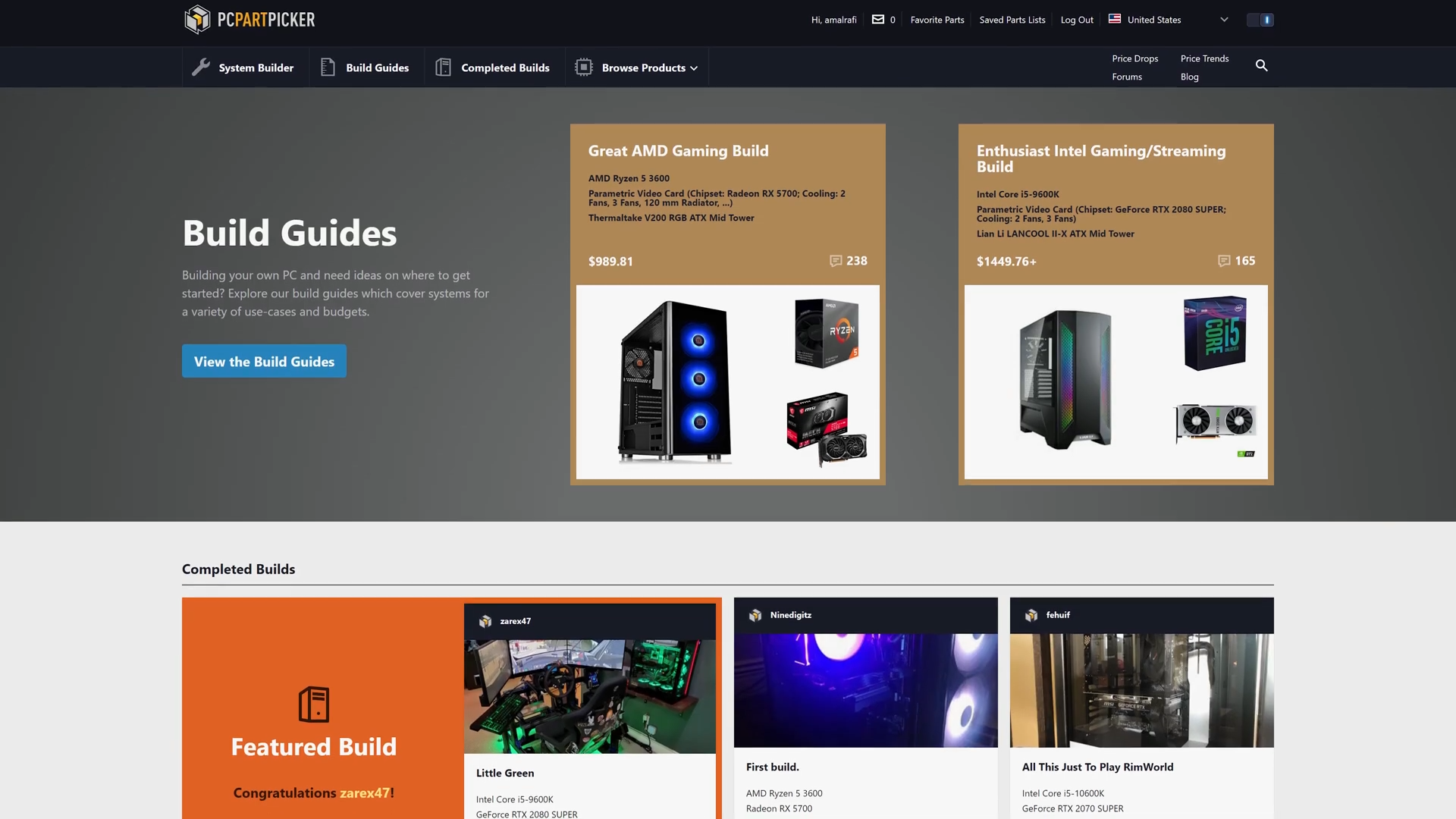Screen dimensions: 1456x819
Task: Open Saved Parts Lists
Action: [x=1012, y=20]
